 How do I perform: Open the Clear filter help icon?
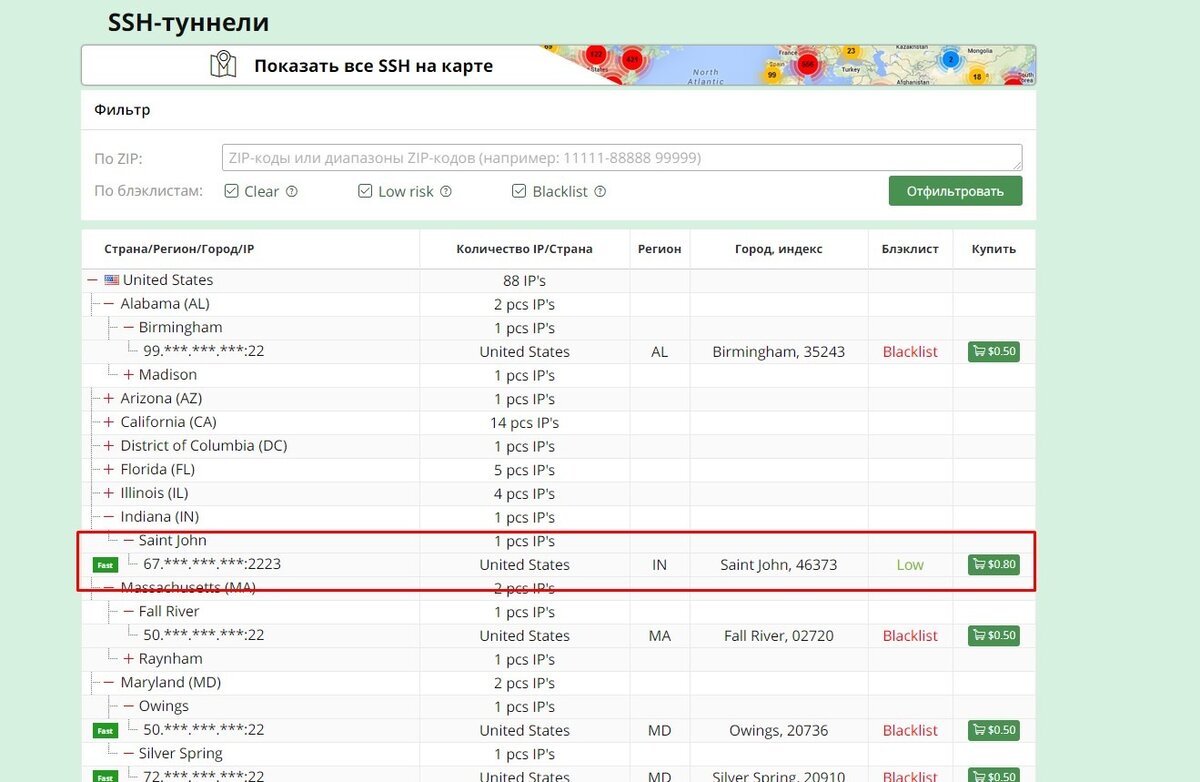point(292,191)
